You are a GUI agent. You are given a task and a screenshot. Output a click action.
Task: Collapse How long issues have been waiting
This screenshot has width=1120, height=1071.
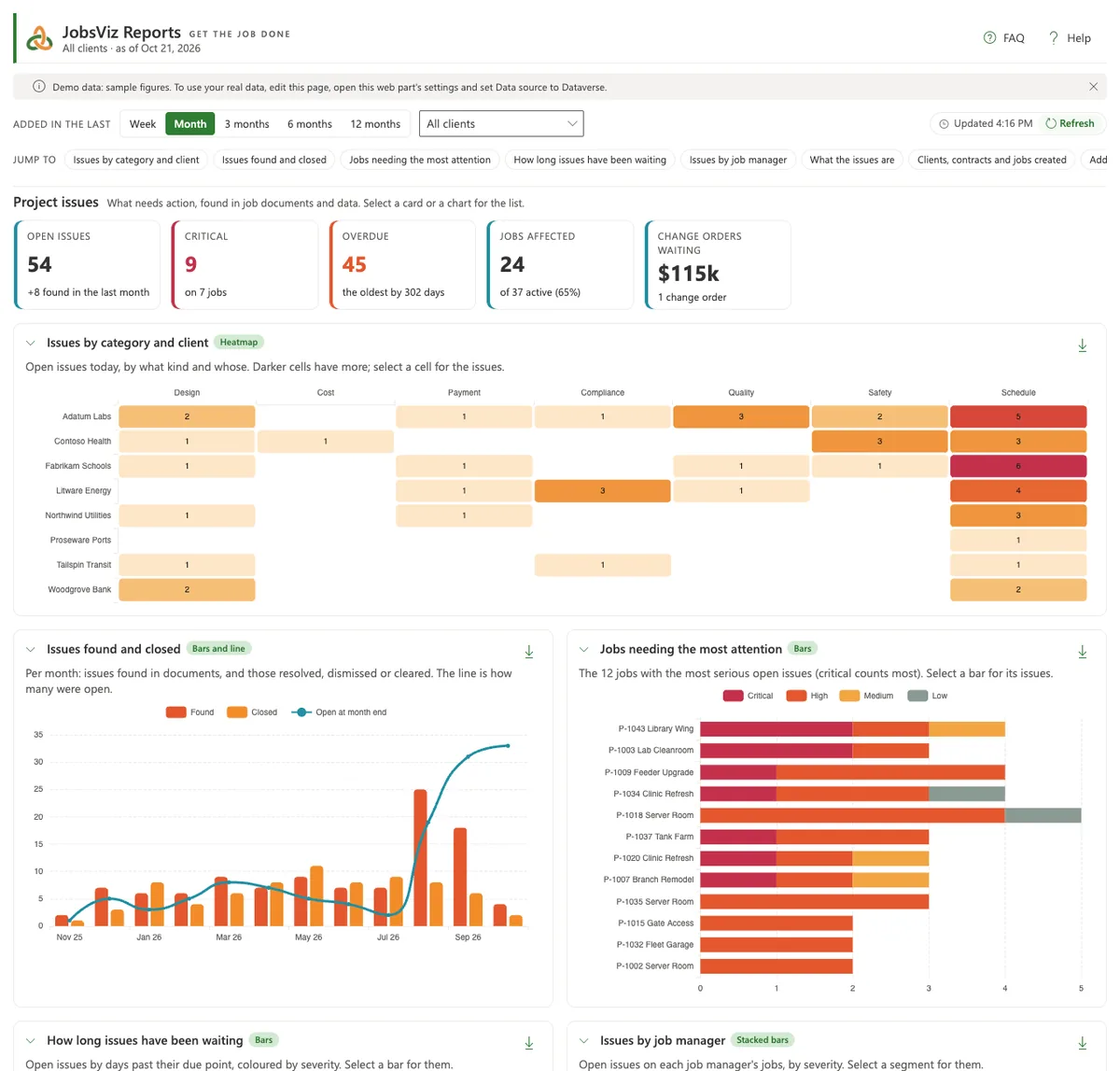31,1040
